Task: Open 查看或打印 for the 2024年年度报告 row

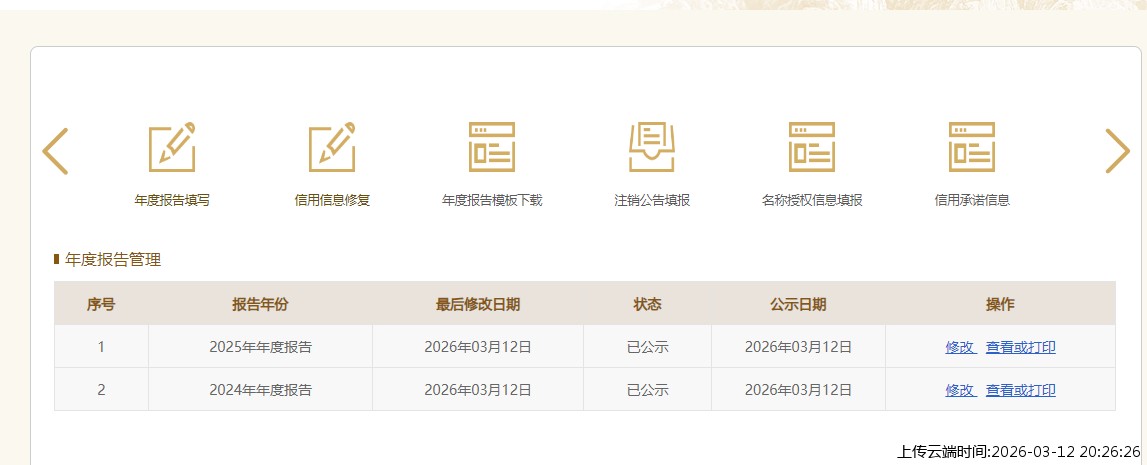Action: [1020, 390]
